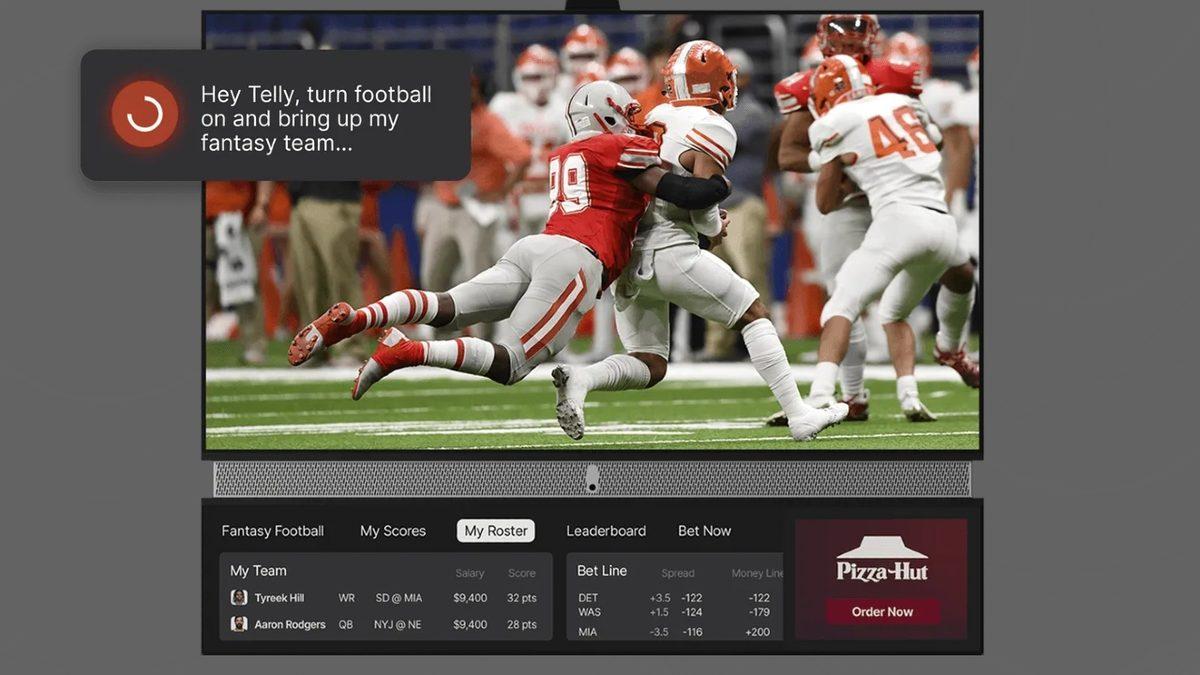Click Tyreek Hill's player avatar

pos(239,598)
